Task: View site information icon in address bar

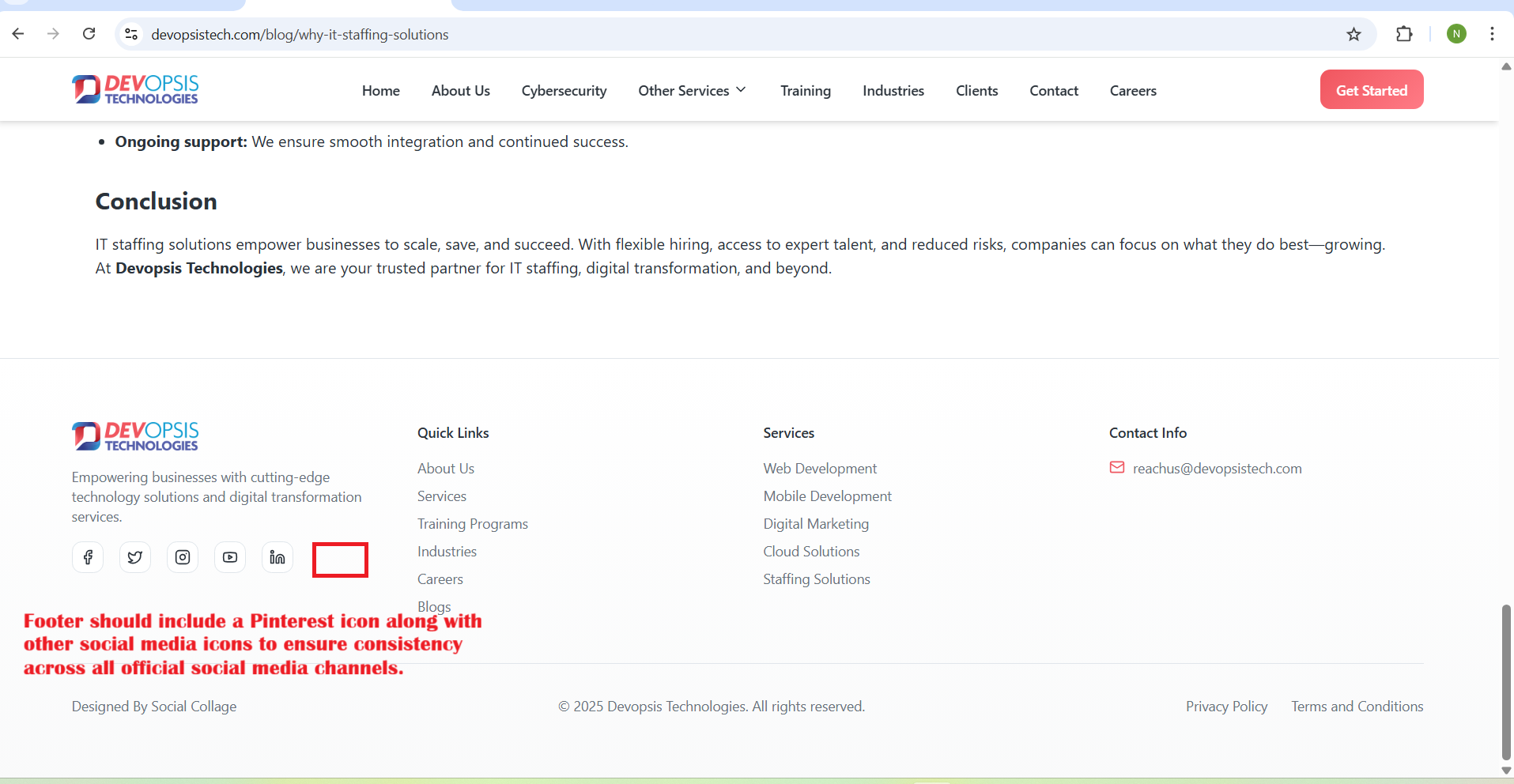Action: [x=132, y=34]
